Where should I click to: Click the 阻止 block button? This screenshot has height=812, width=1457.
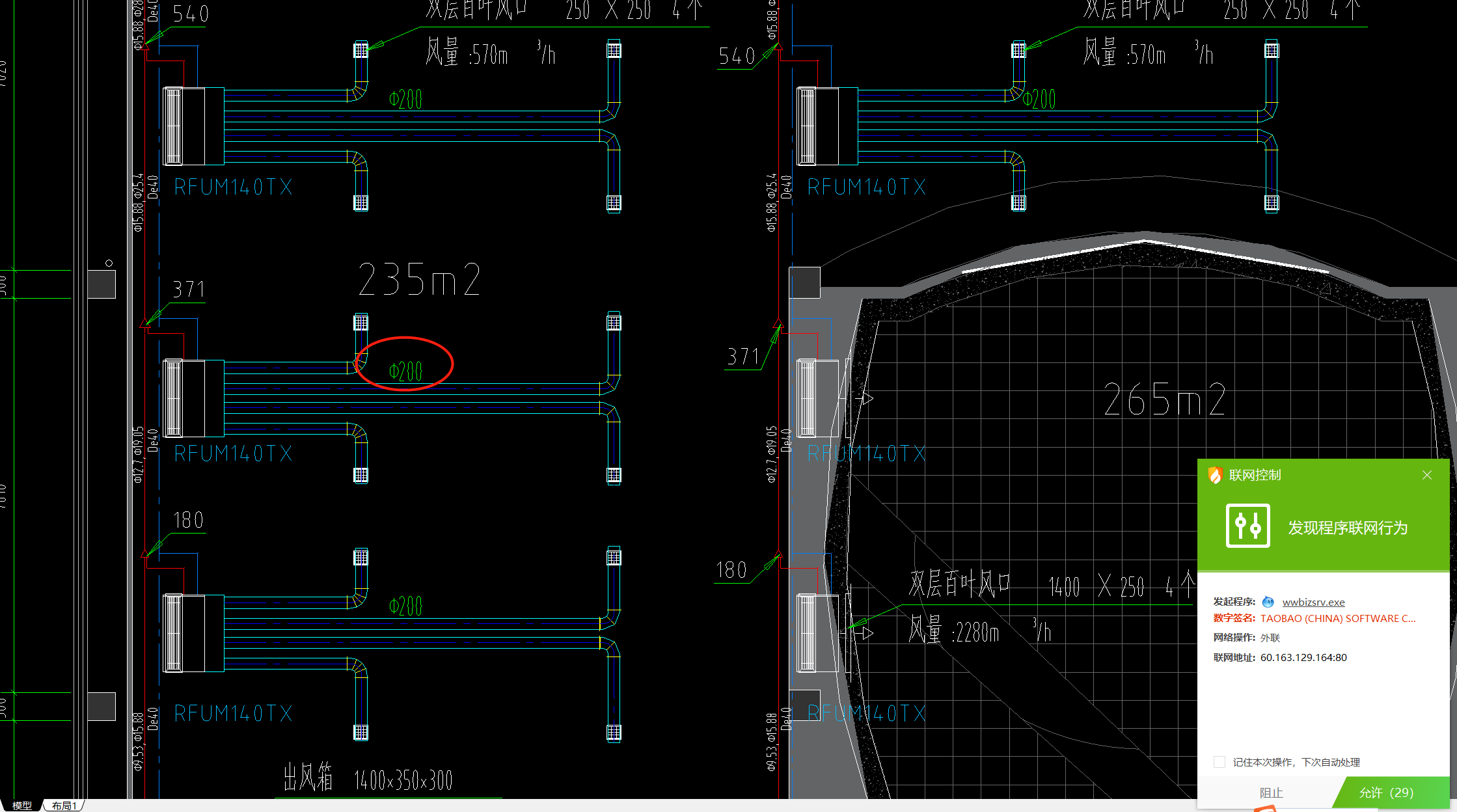(1271, 792)
